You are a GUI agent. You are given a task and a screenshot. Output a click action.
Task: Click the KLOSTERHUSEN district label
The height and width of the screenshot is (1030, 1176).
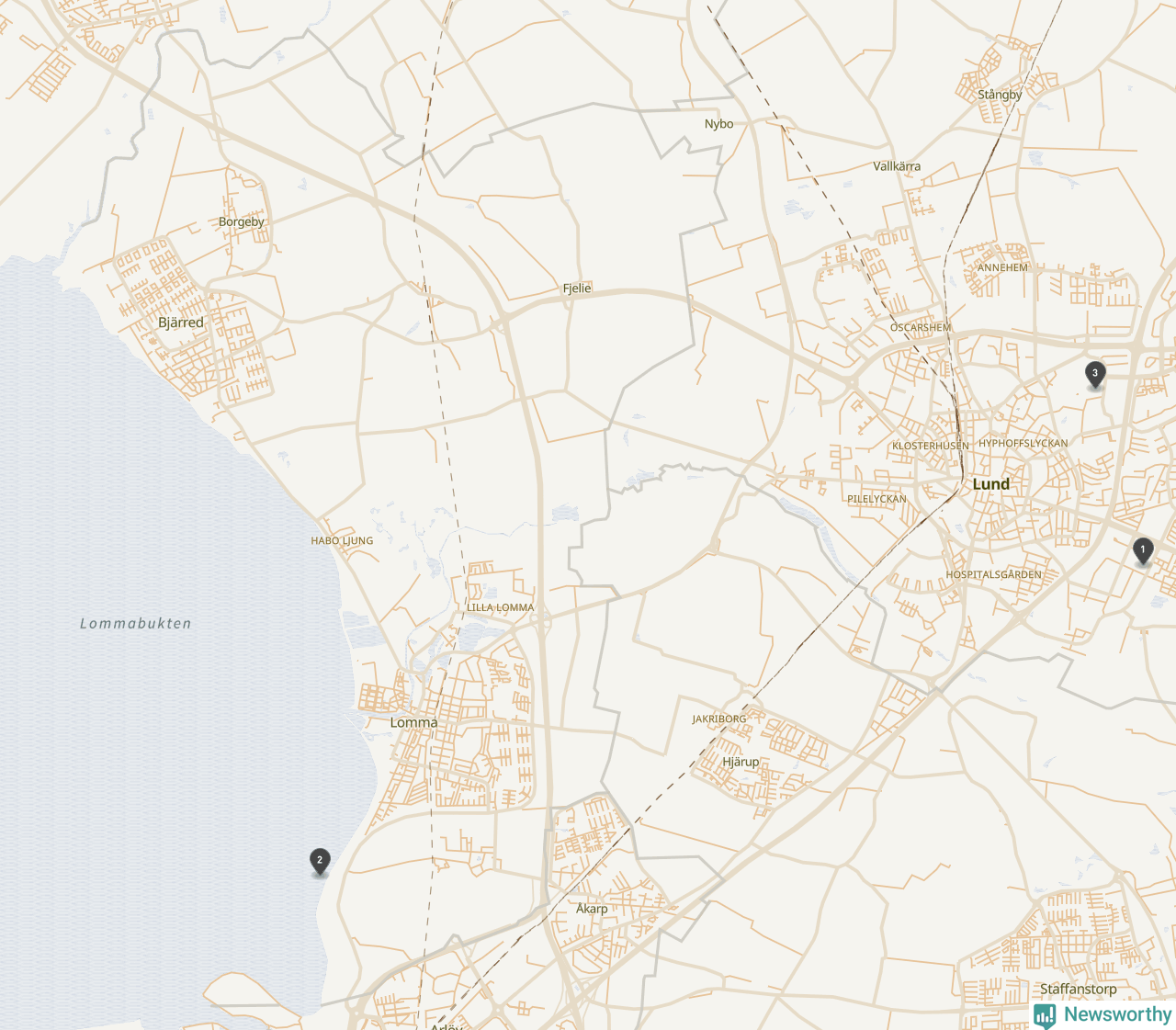coord(931,446)
